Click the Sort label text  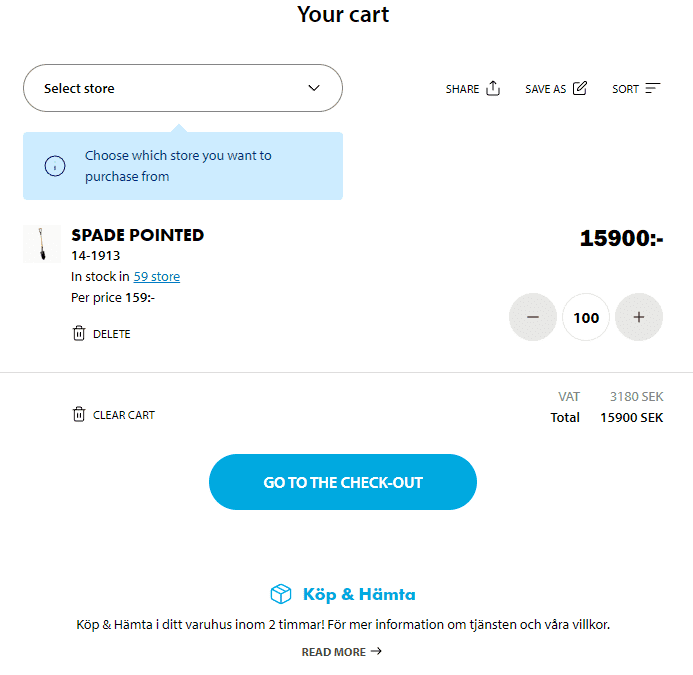click(x=625, y=89)
